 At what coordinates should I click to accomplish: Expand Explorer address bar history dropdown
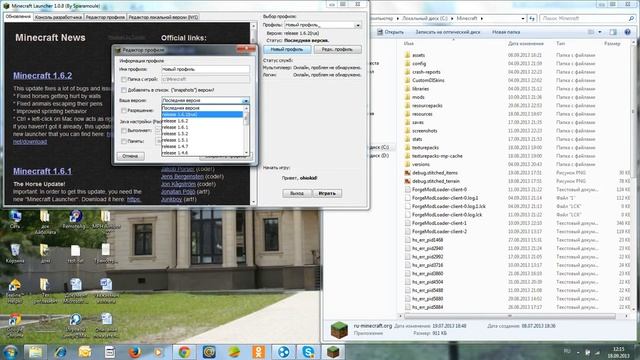(523, 18)
